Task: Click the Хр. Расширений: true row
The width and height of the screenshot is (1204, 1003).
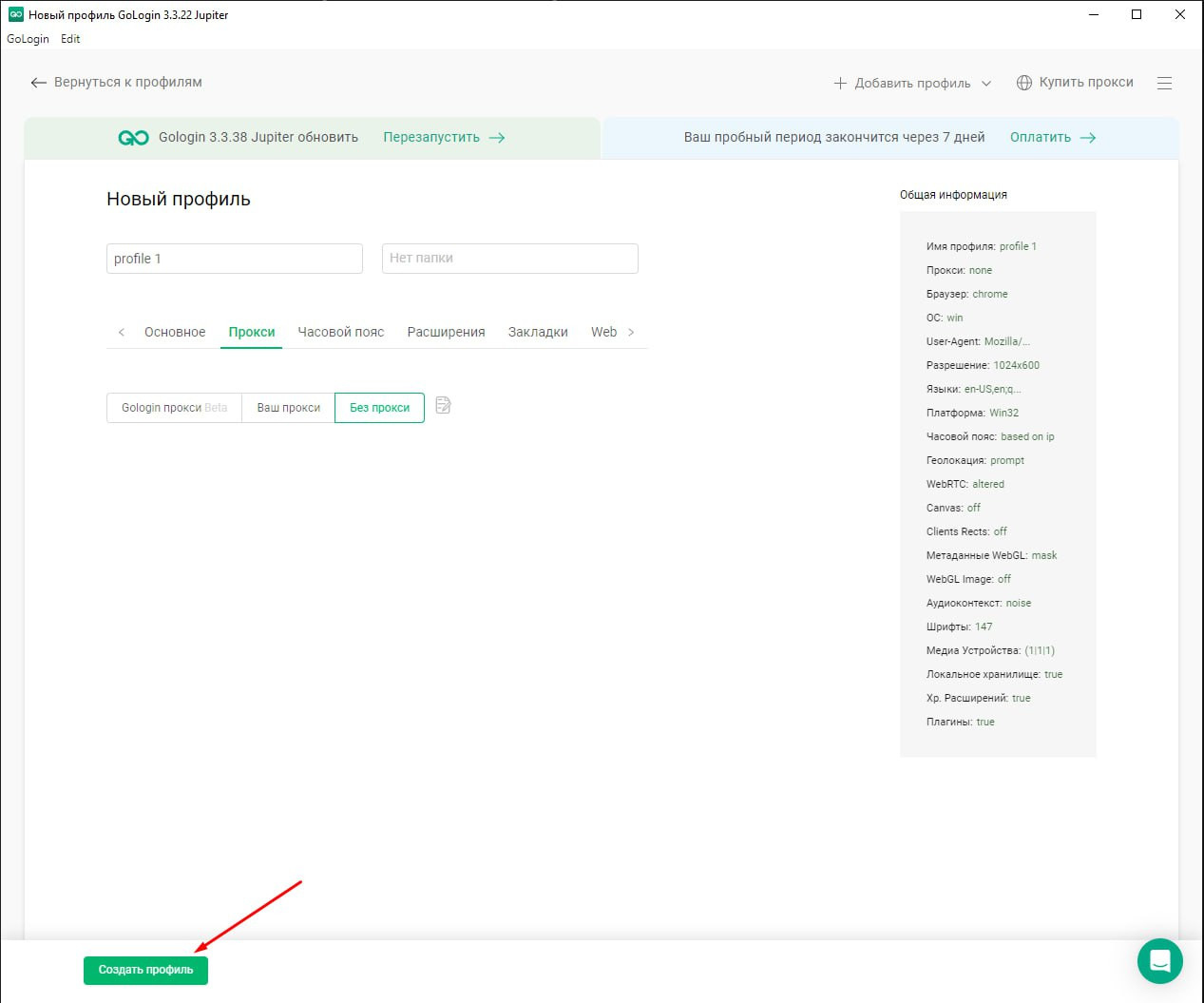Action: (978, 698)
